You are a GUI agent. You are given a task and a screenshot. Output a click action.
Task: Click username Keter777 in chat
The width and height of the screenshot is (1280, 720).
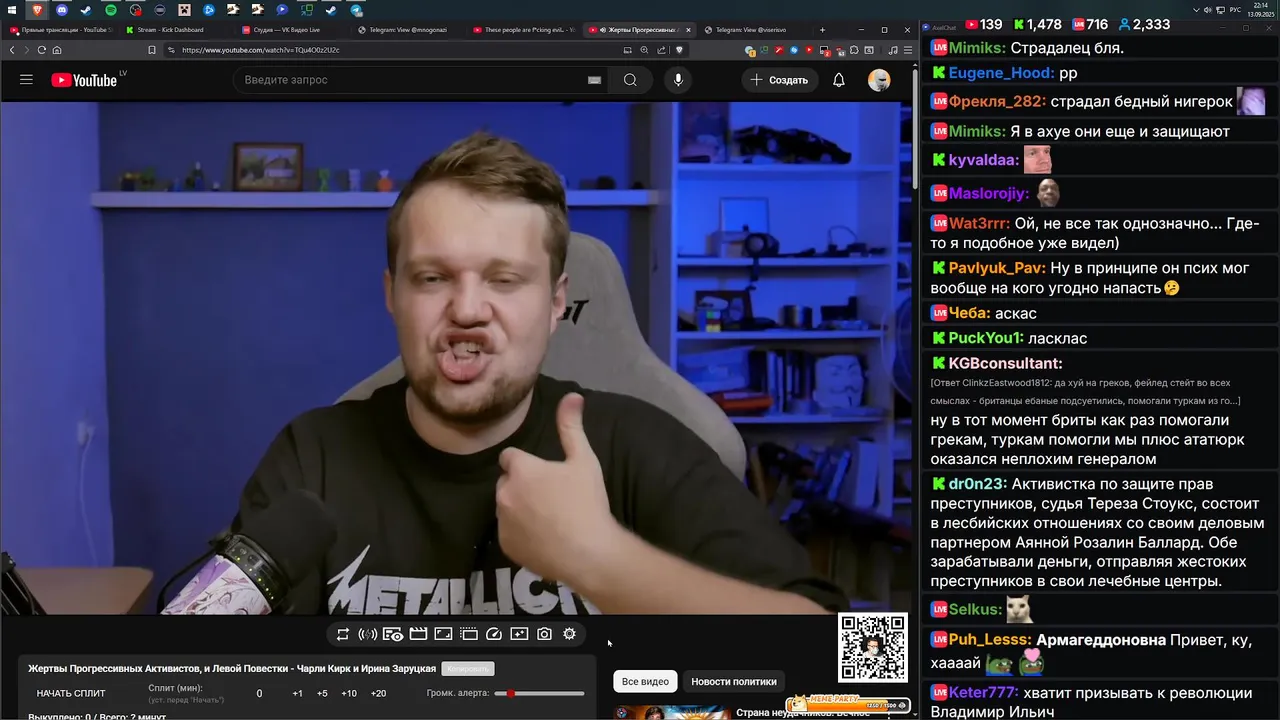coord(982,692)
